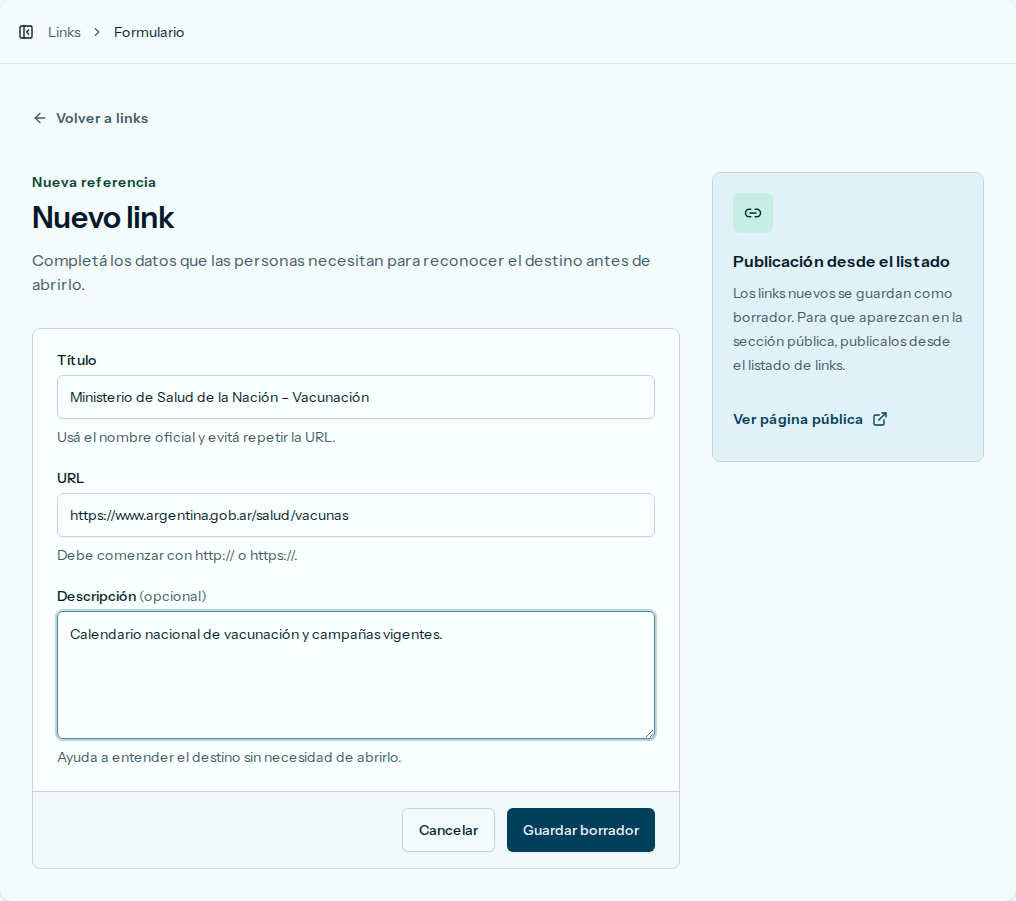This screenshot has width=1016, height=901.
Task: Click 'Publicación desde el listado' heading
Action: pyautogui.click(x=841, y=262)
